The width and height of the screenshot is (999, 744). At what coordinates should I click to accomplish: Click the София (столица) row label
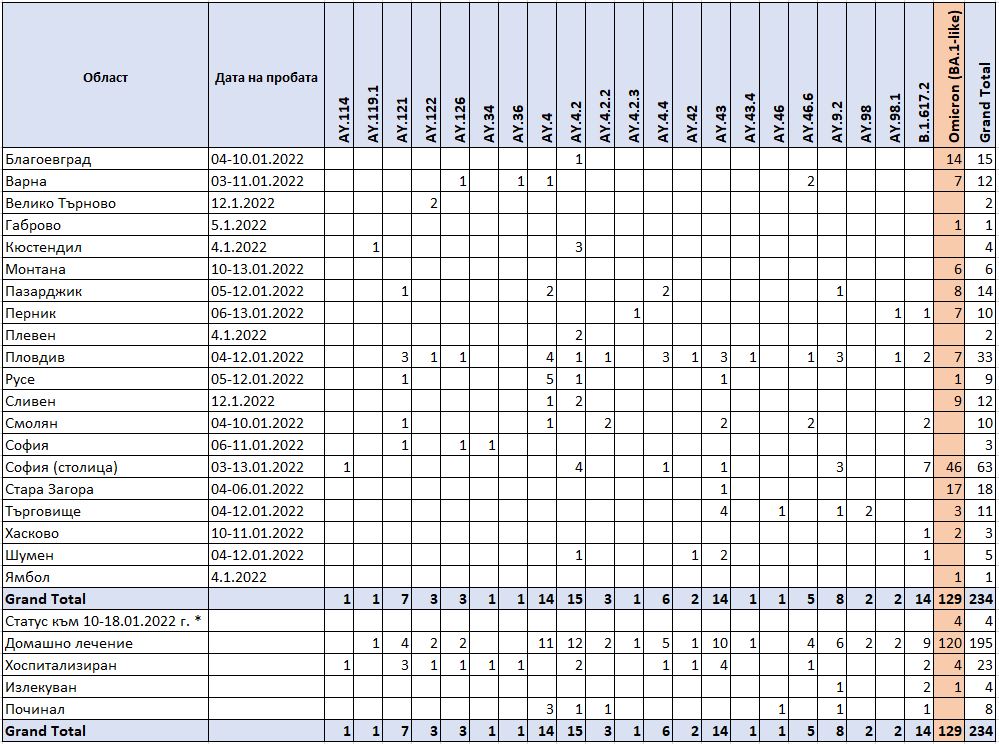click(61, 467)
